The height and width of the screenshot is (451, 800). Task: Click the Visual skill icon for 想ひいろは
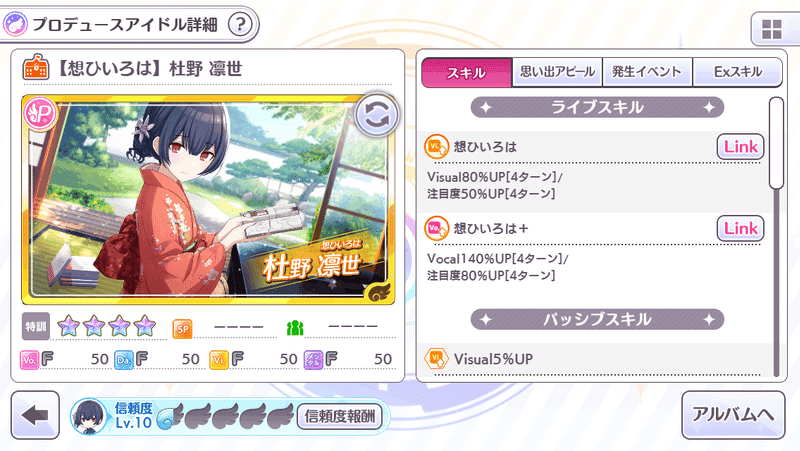point(436,147)
